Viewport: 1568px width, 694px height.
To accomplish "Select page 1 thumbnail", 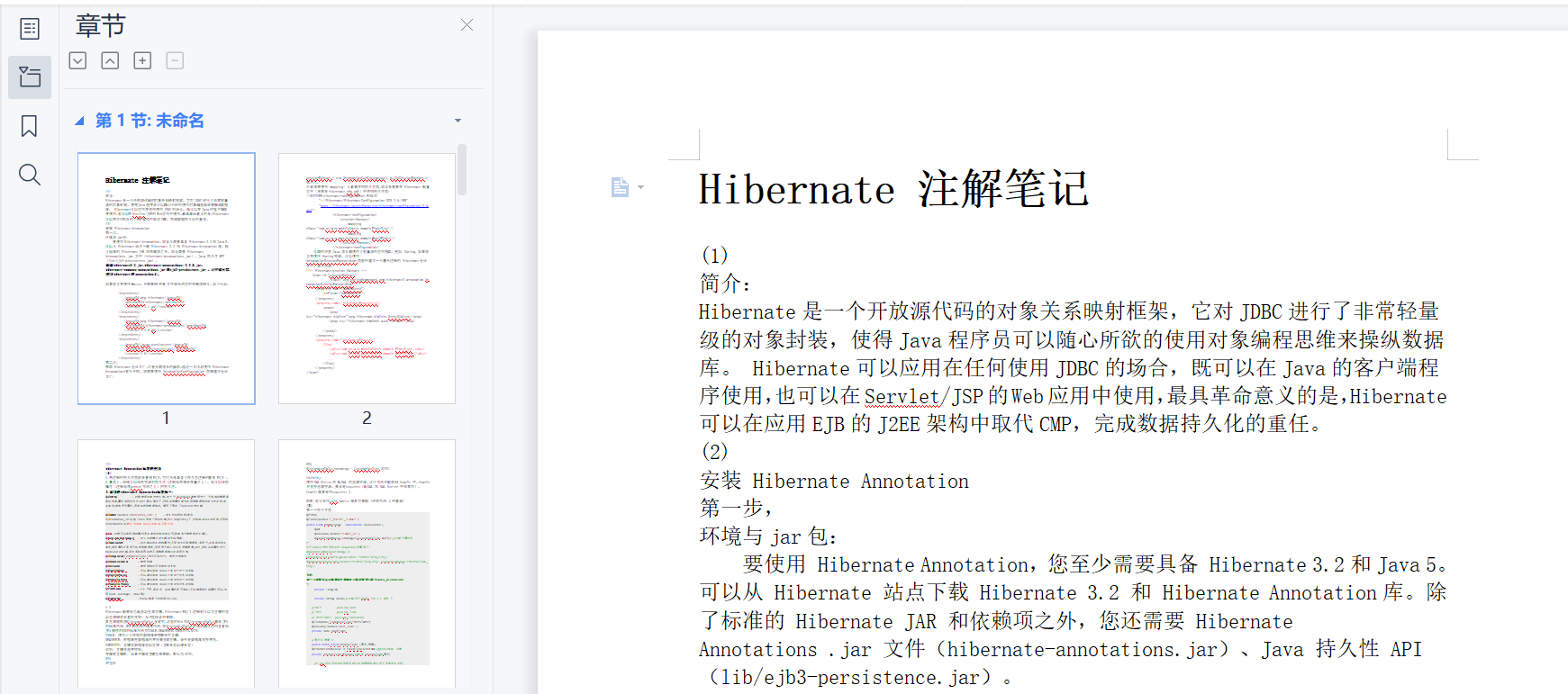I will click(167, 278).
